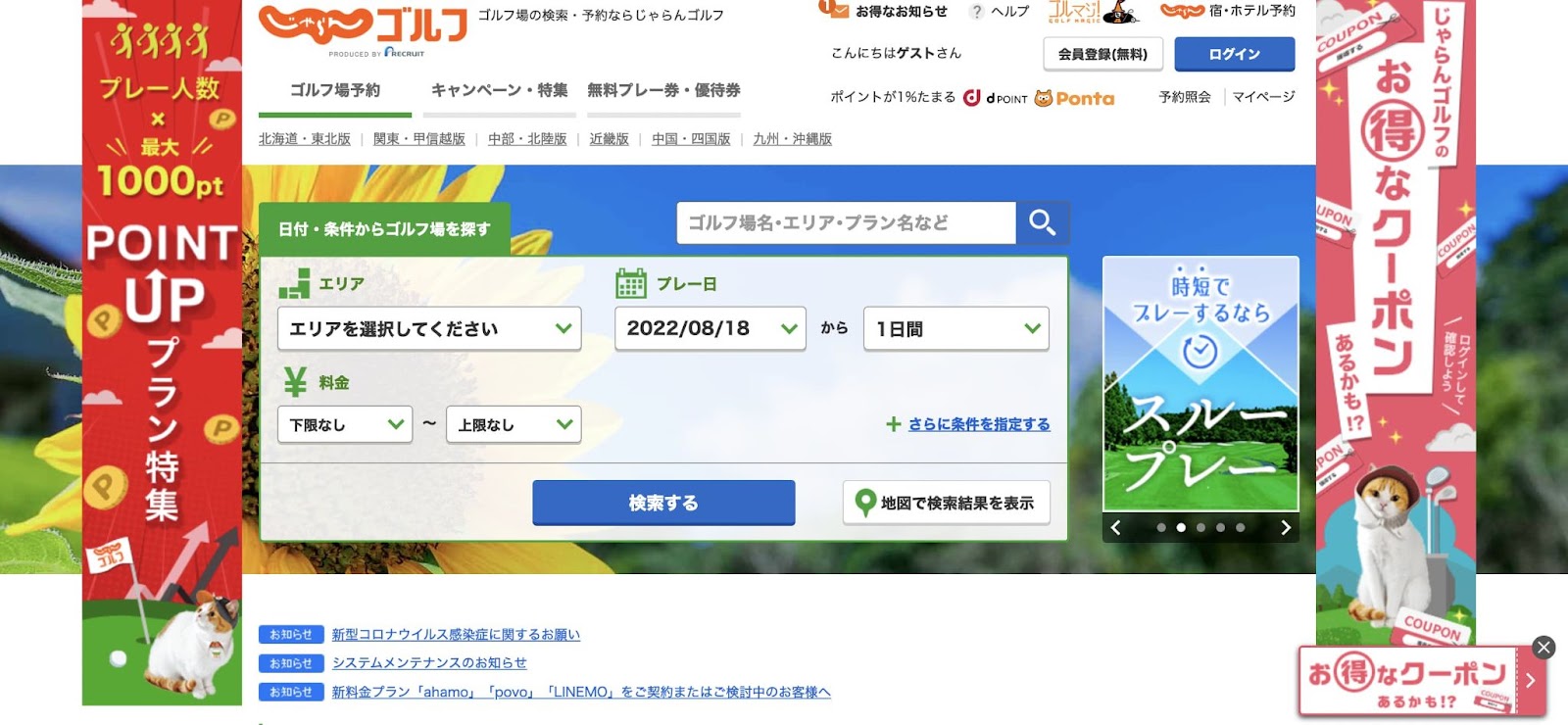
Task: Select fifth carousel dot indicator
Action: coord(1240,527)
